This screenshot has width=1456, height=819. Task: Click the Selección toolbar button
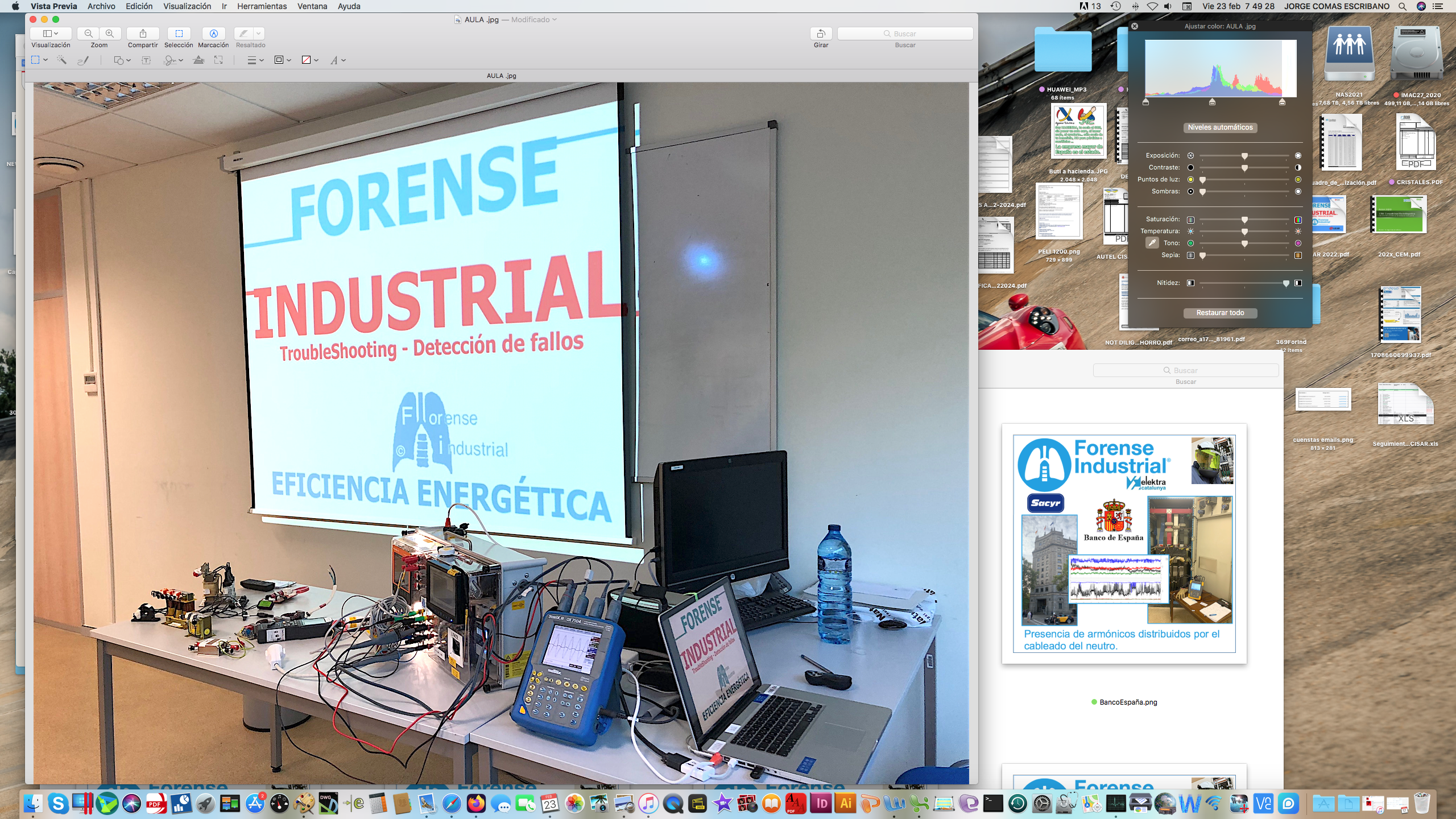tap(179, 34)
